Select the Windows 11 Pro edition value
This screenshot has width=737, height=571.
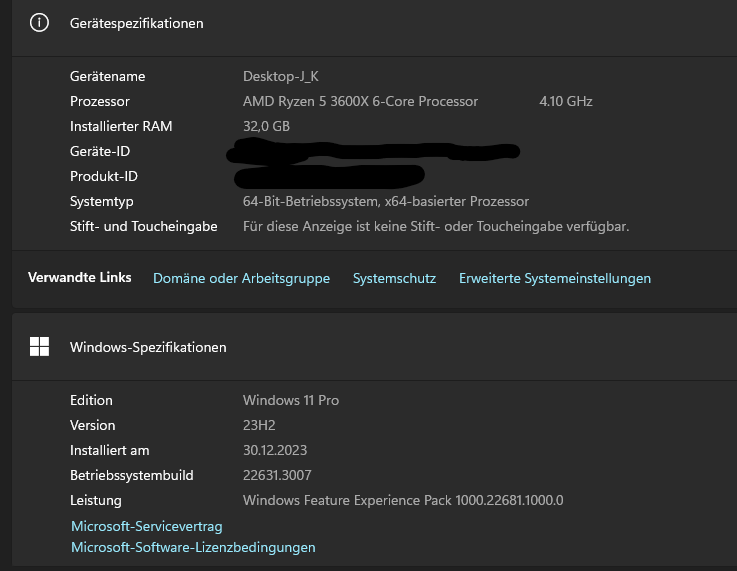pyautogui.click(x=290, y=400)
